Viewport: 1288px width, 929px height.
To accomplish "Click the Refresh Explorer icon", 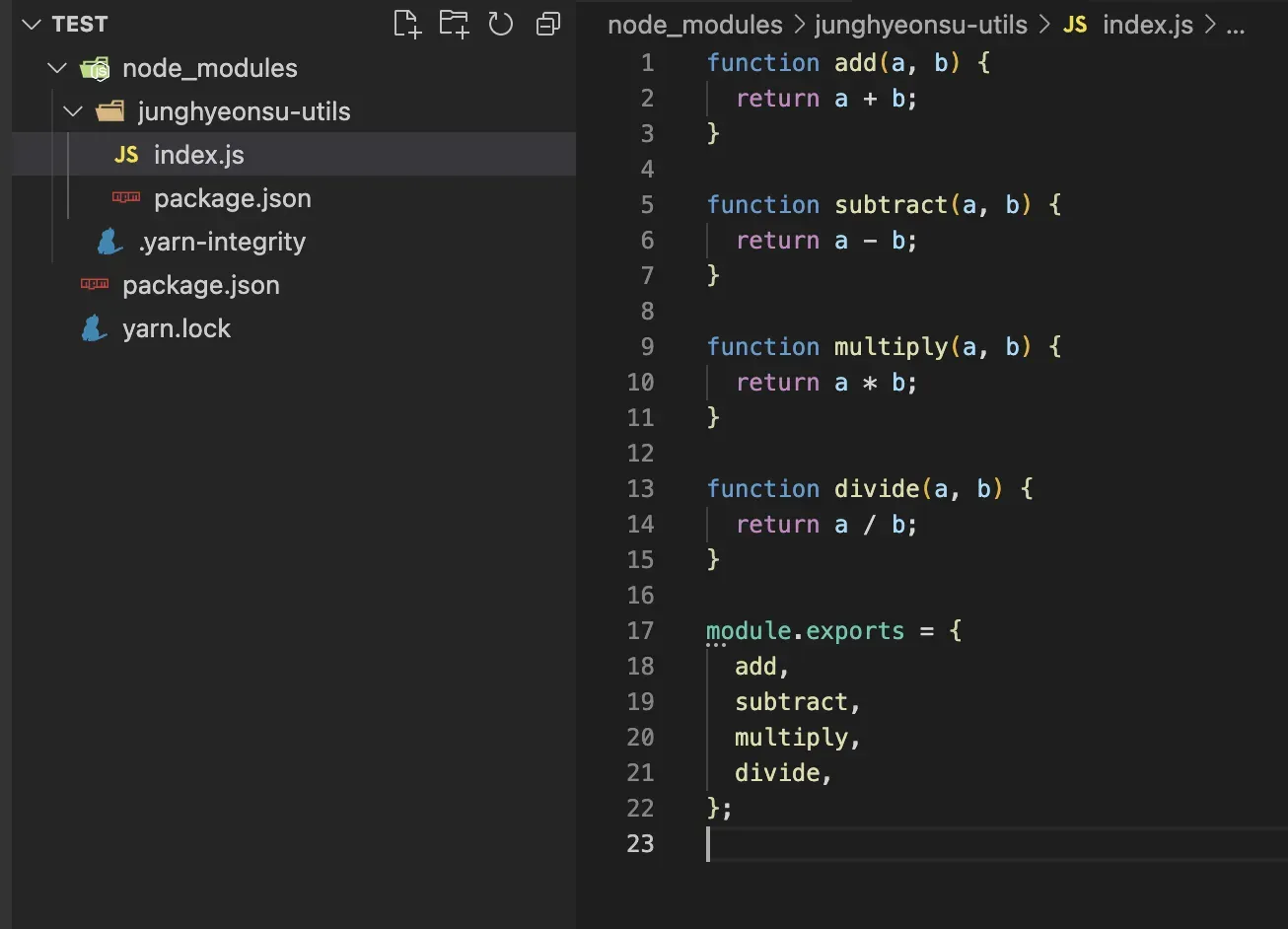I will coord(501,23).
